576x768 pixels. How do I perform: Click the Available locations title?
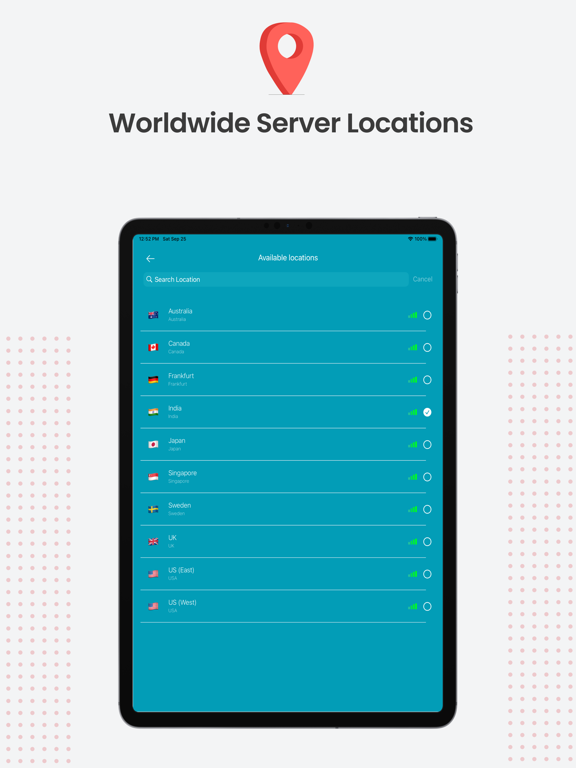point(288,258)
